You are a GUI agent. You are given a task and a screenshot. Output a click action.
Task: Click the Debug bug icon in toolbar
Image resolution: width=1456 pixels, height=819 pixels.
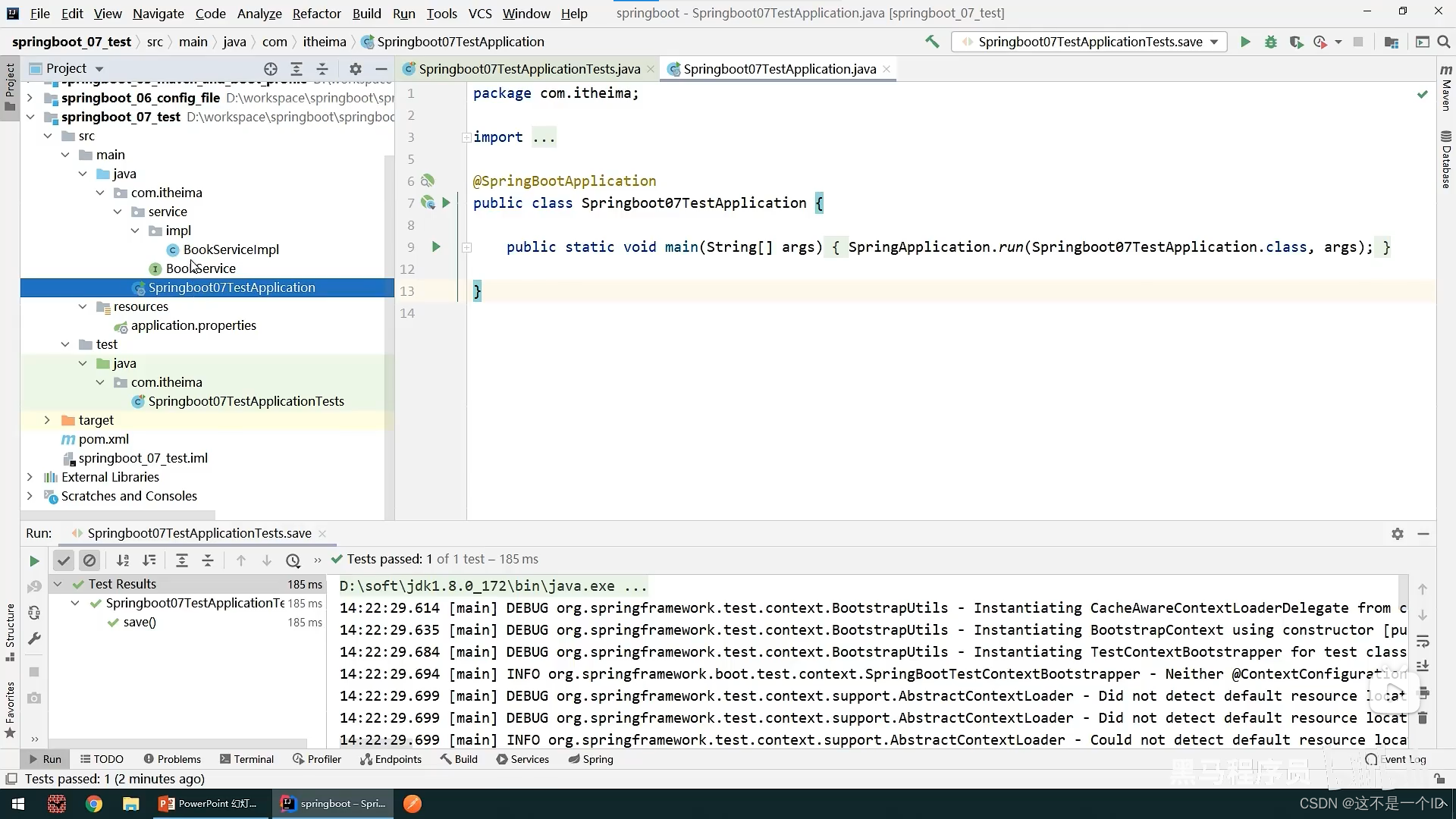click(1271, 42)
